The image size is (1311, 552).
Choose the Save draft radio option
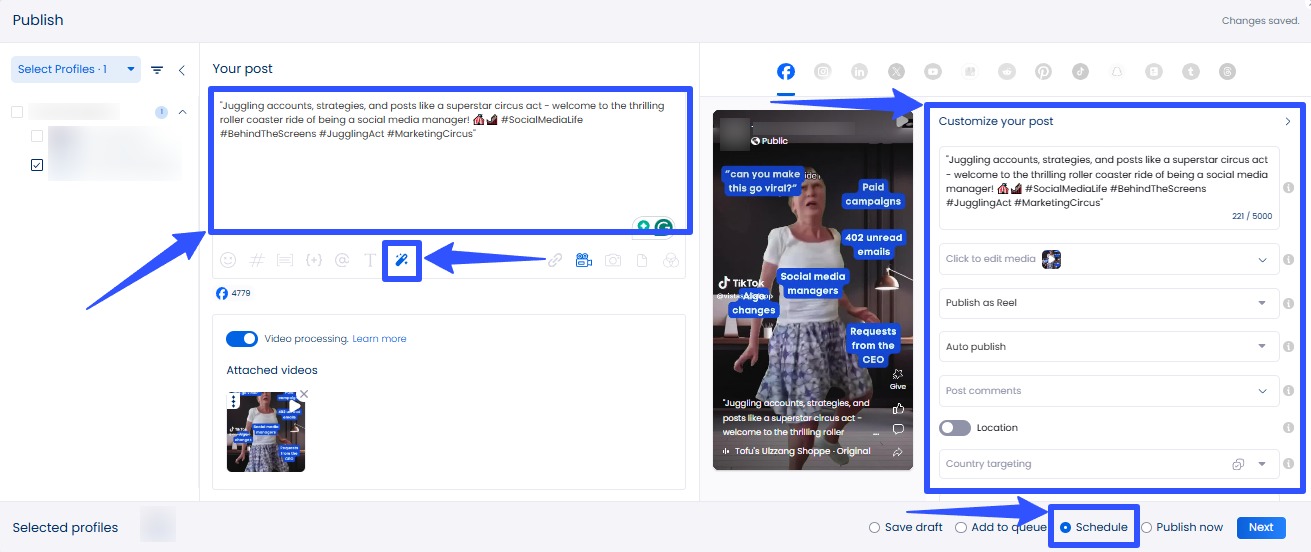(875, 527)
